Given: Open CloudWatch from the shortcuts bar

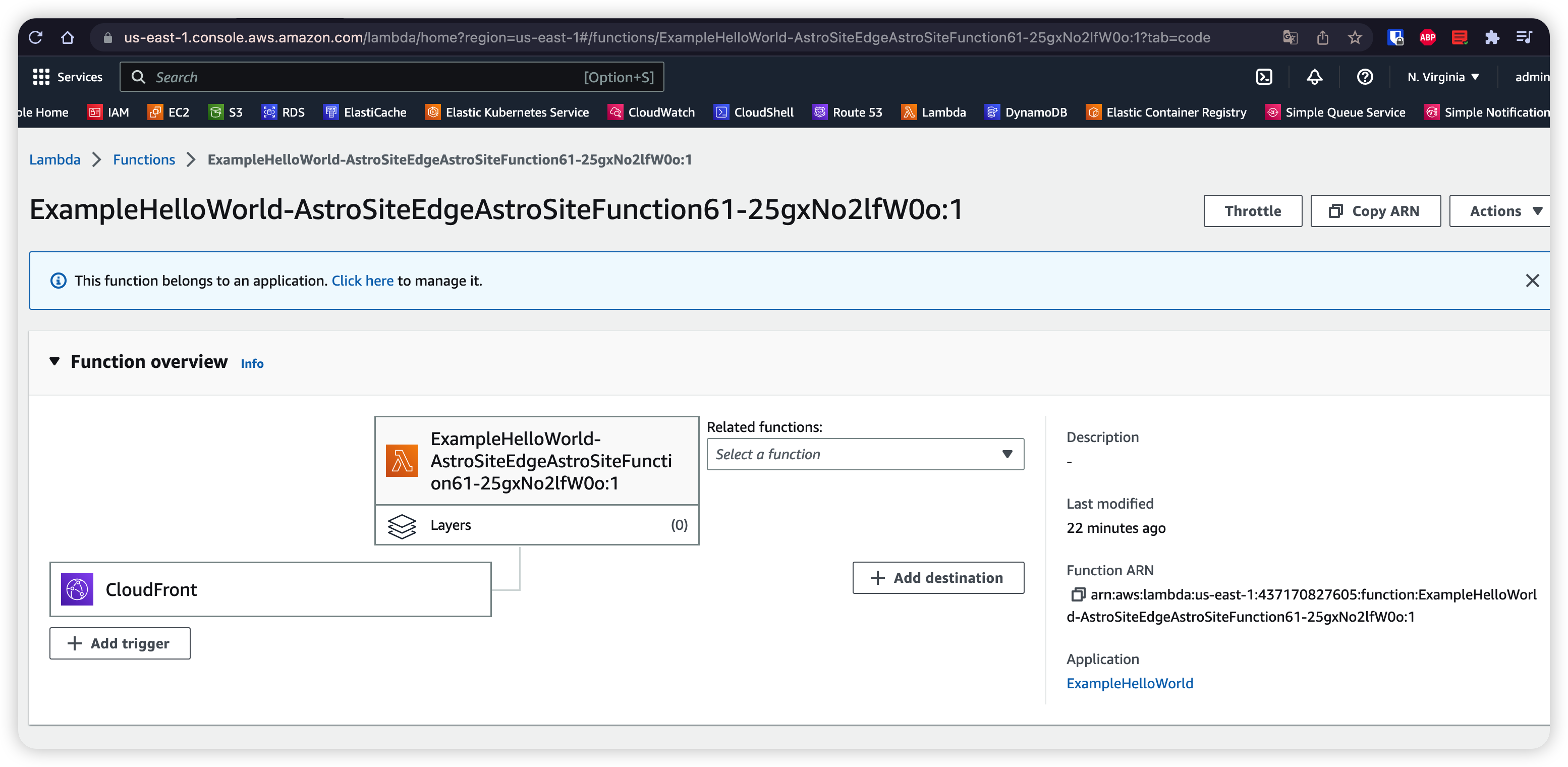Looking at the screenshot, I should coord(651,112).
